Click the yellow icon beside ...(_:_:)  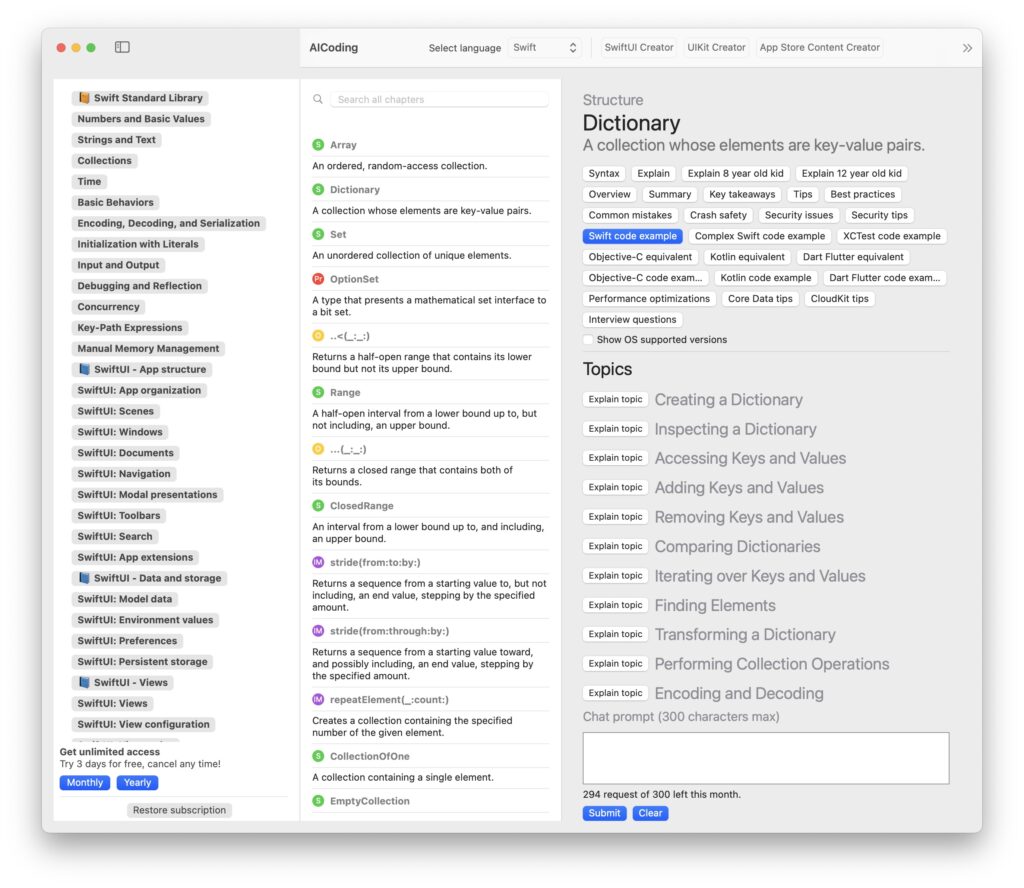click(318, 449)
